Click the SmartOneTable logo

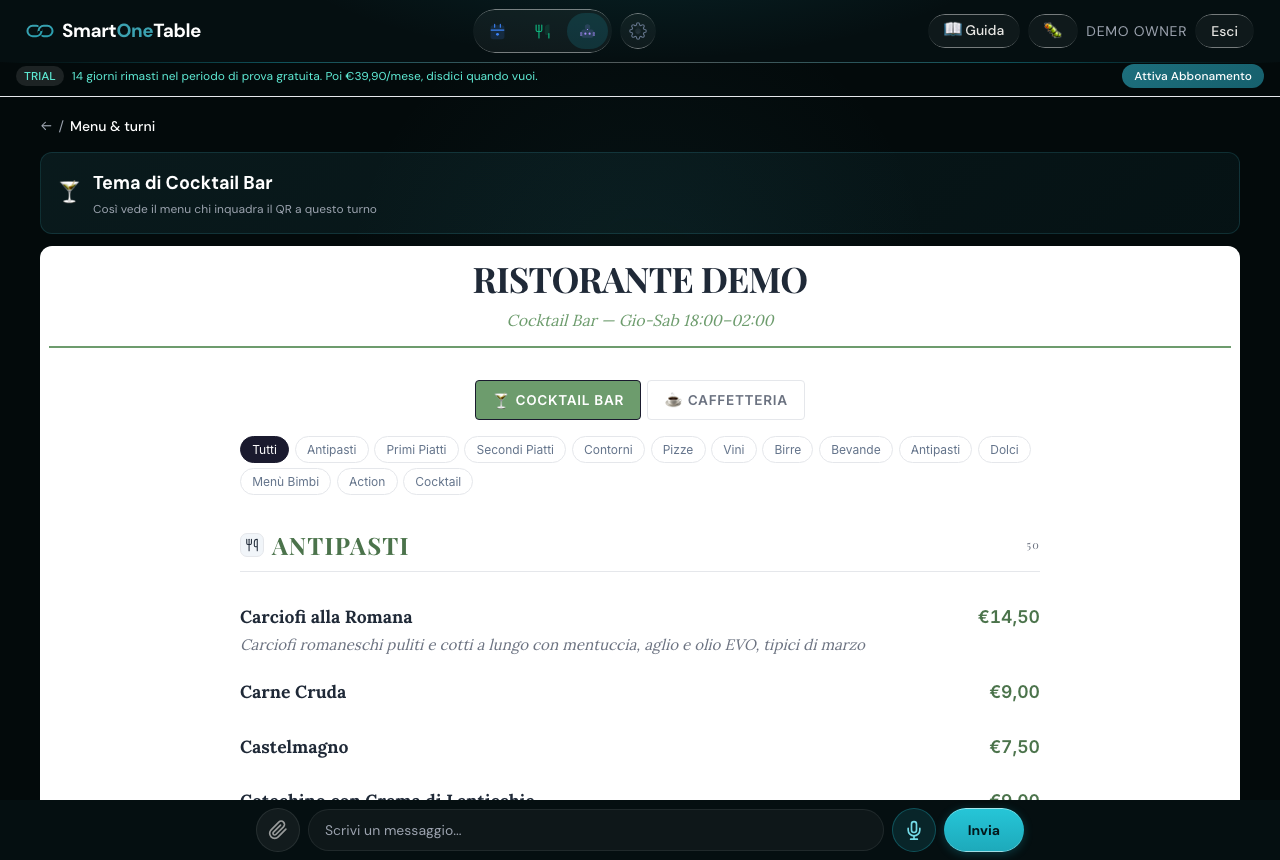[x=114, y=31]
